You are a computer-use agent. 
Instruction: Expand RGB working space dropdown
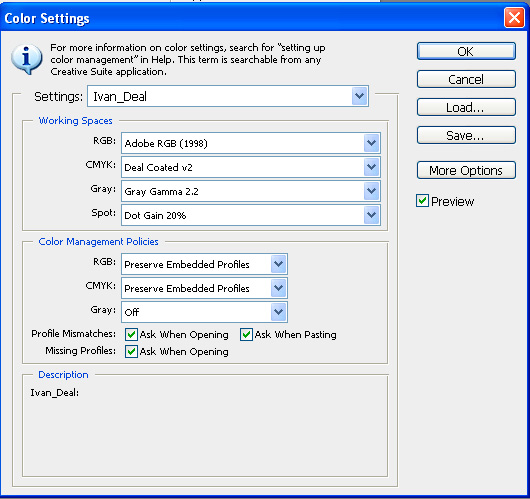(x=251, y=143)
